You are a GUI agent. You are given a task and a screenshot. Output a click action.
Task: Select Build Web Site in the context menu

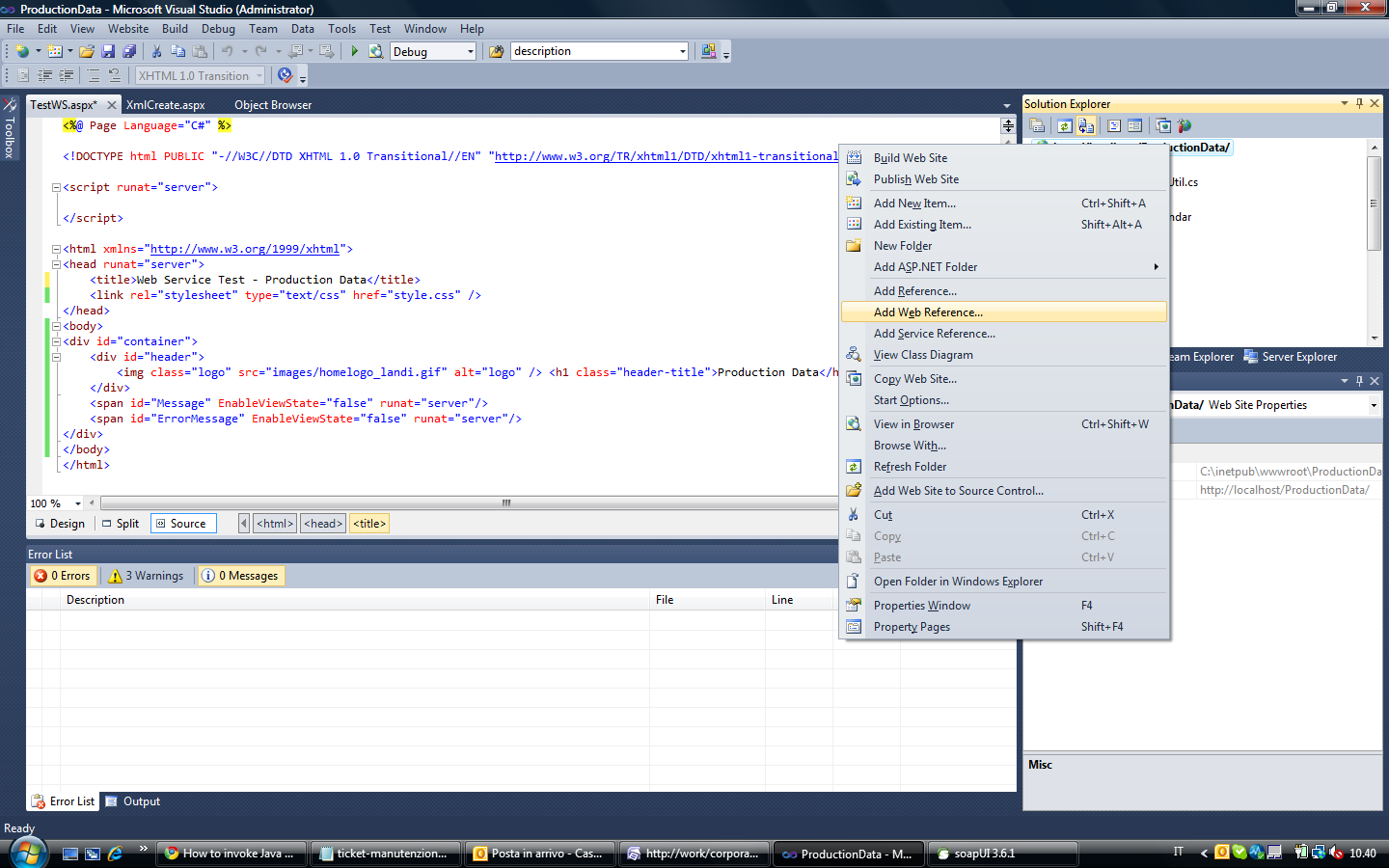[1004, 158]
